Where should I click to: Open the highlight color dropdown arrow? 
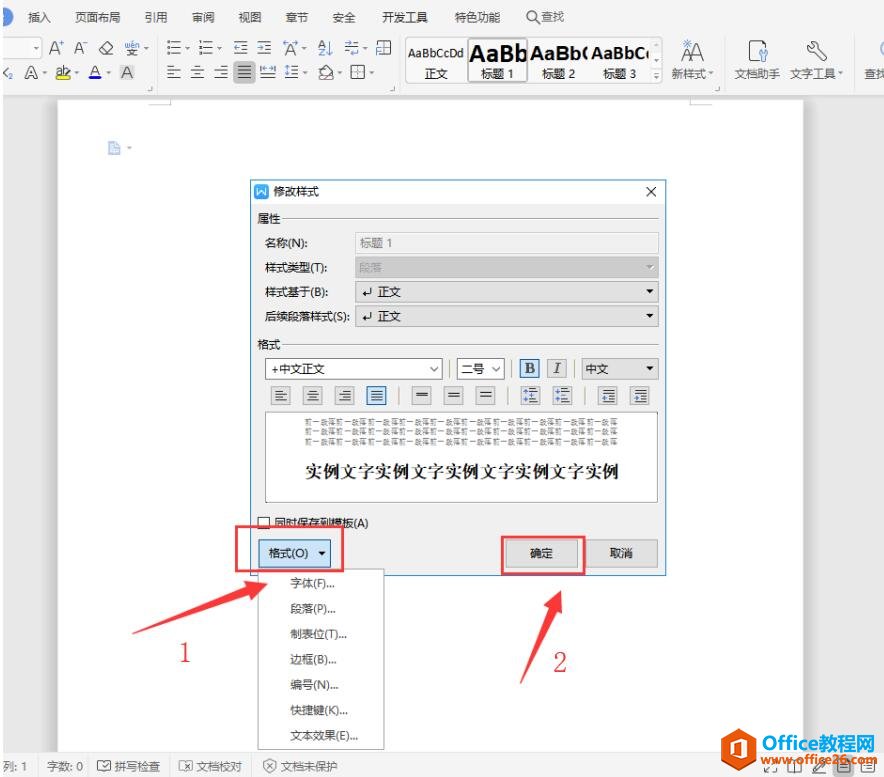[x=76, y=73]
